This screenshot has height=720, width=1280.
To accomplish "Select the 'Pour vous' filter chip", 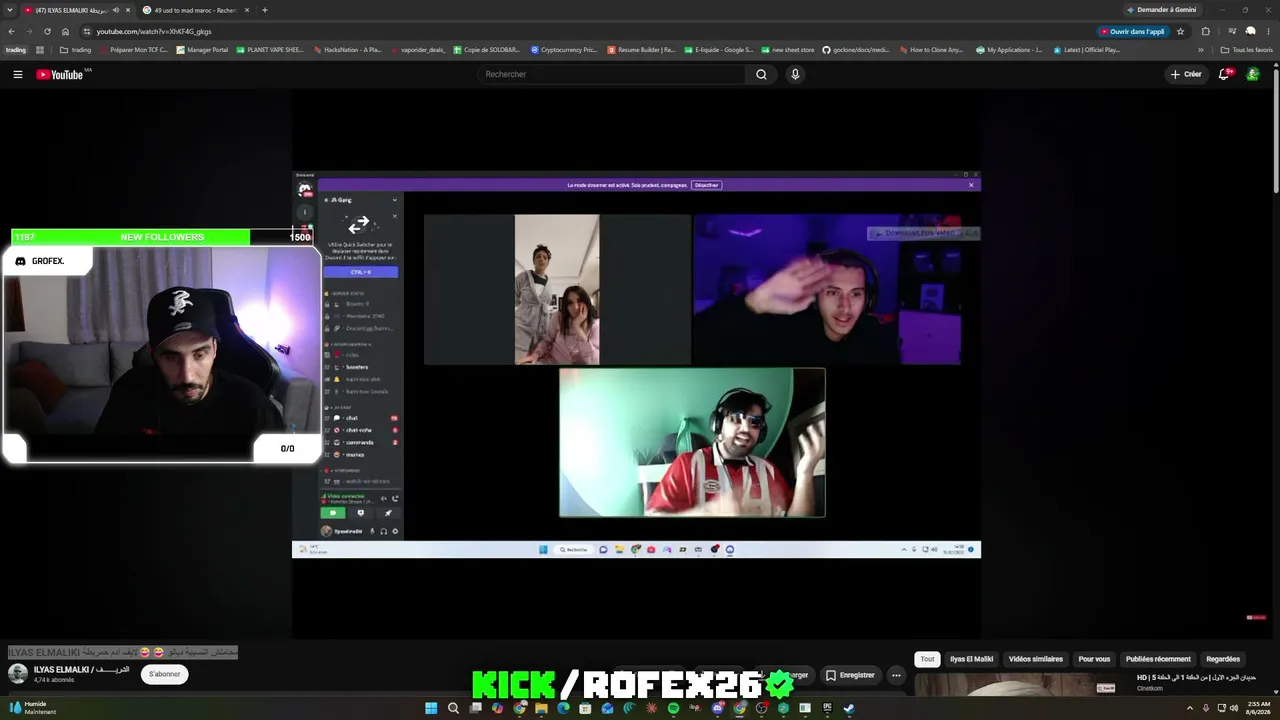I will coord(1094,659).
